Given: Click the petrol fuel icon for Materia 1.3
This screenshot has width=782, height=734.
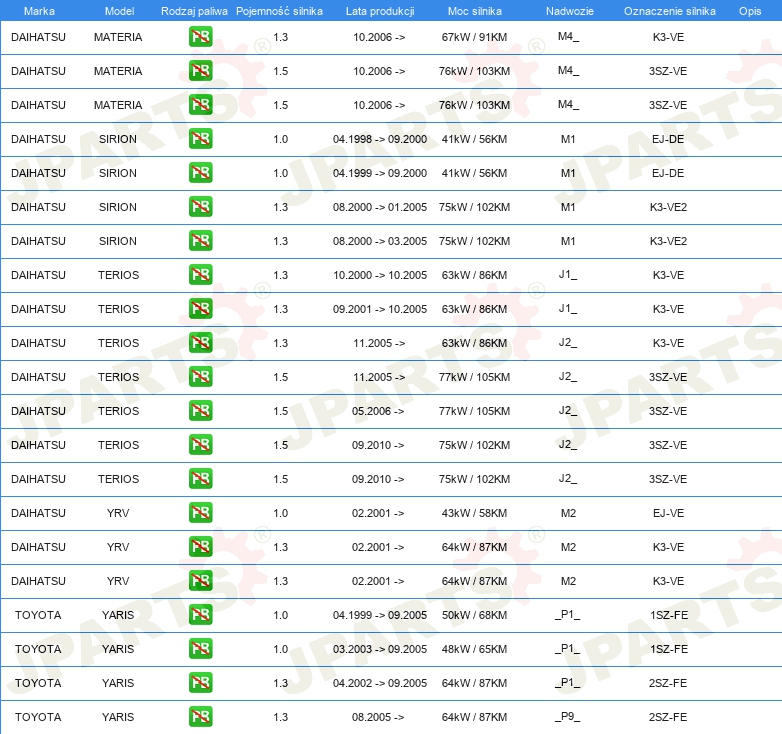Looking at the screenshot, I should click(x=200, y=37).
